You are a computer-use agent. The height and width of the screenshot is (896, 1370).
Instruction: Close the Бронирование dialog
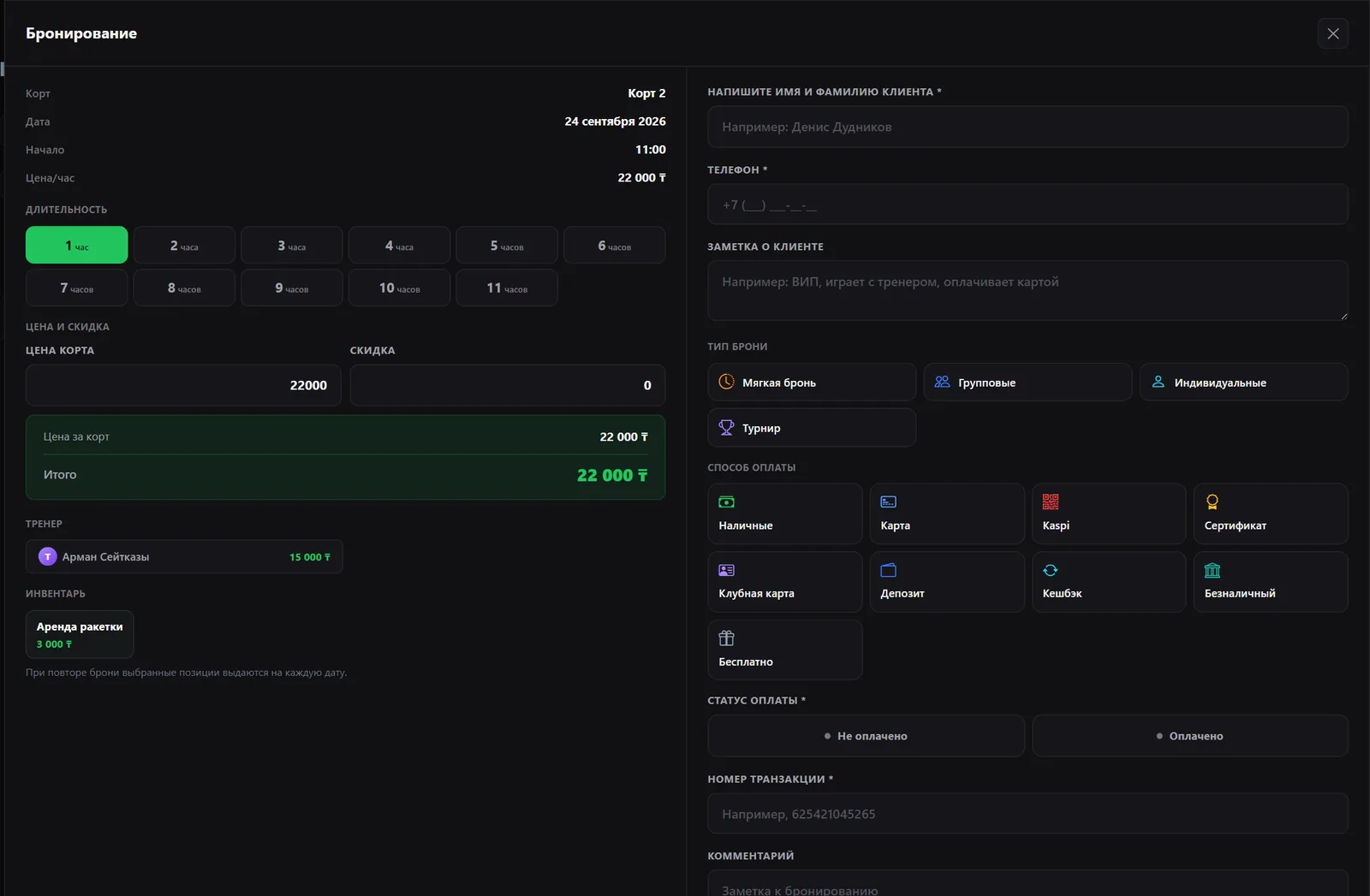coord(1333,33)
